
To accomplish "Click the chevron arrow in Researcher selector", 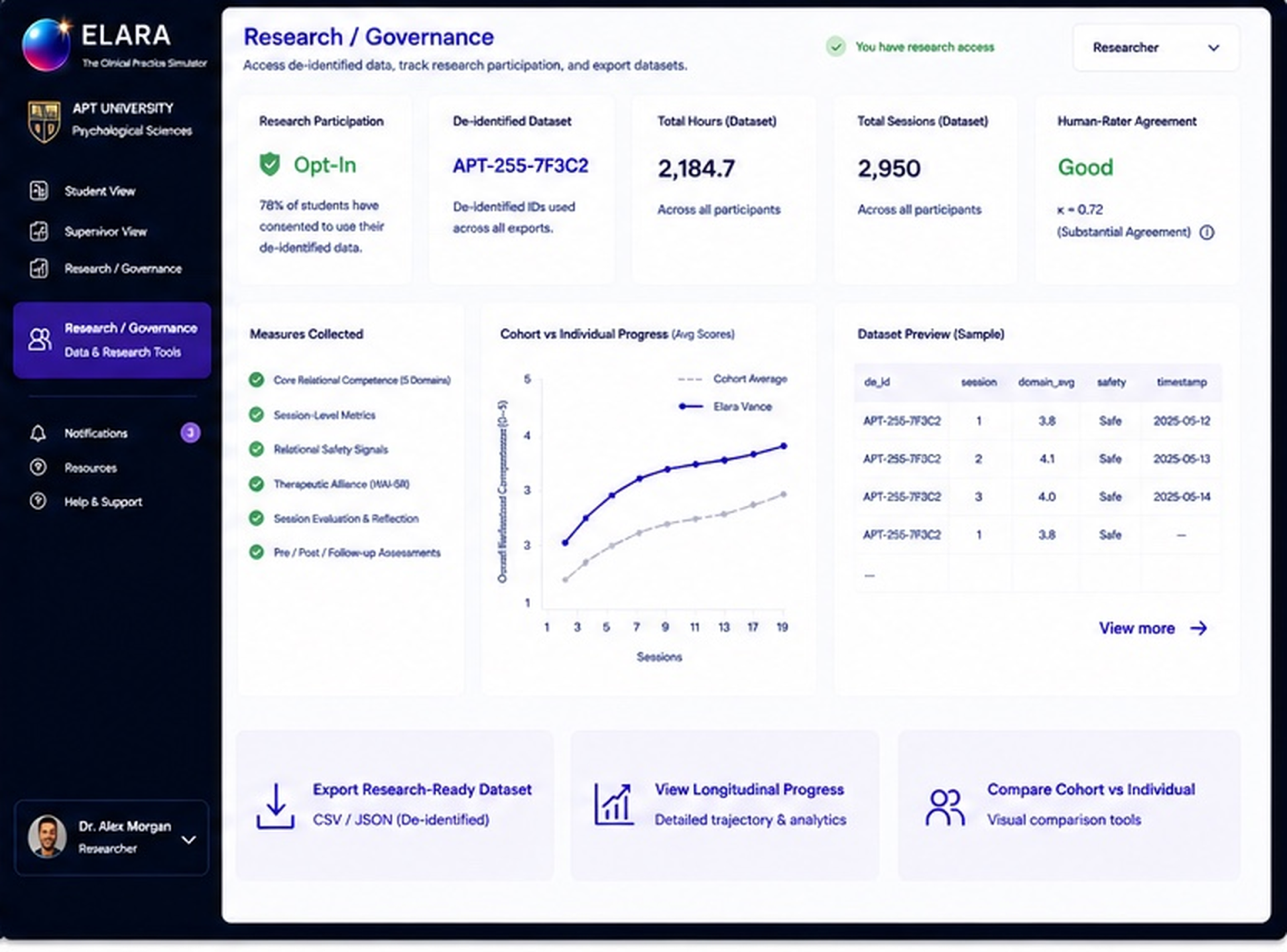I will pyautogui.click(x=1213, y=48).
